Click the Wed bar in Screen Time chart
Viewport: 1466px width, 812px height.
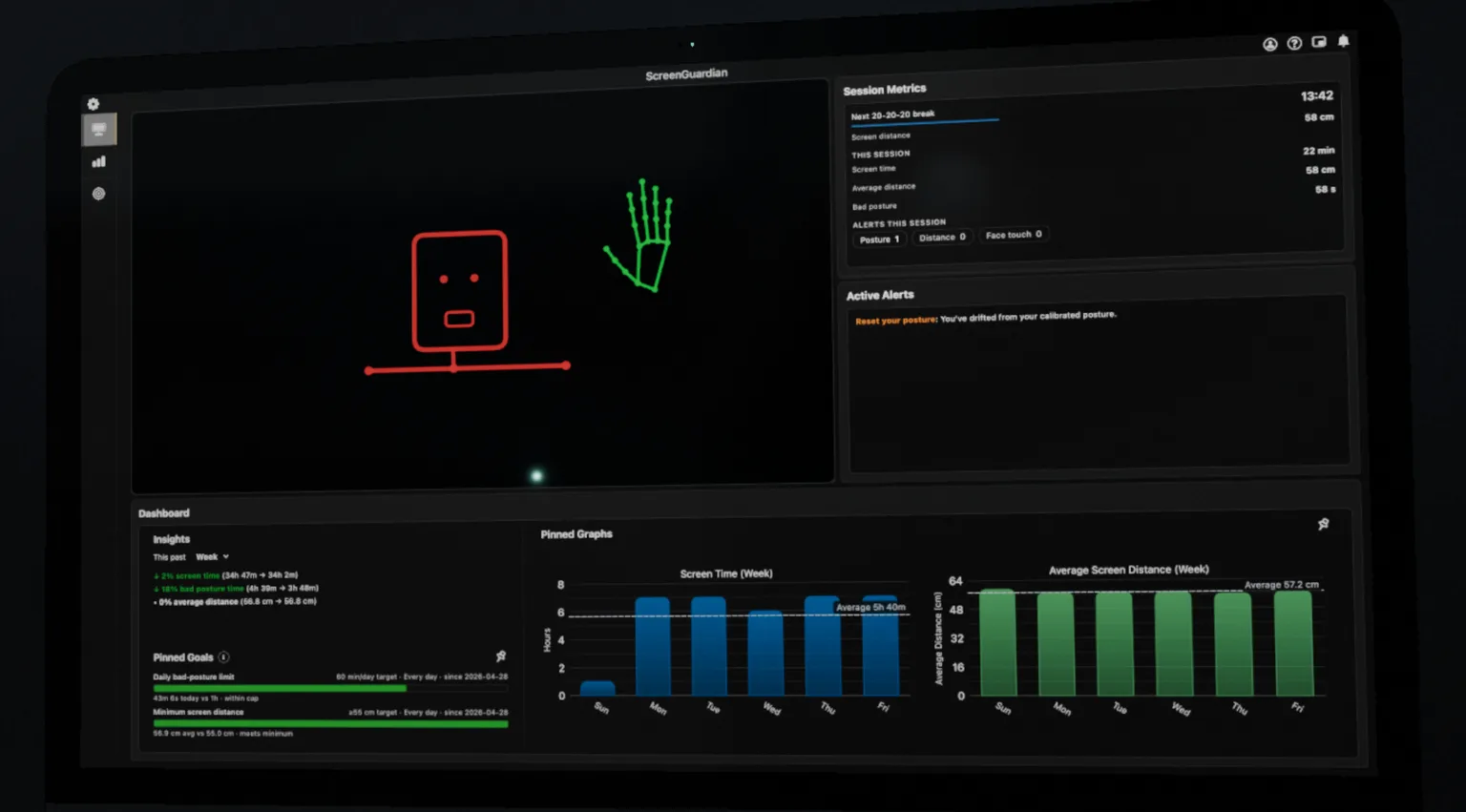[x=765, y=653]
